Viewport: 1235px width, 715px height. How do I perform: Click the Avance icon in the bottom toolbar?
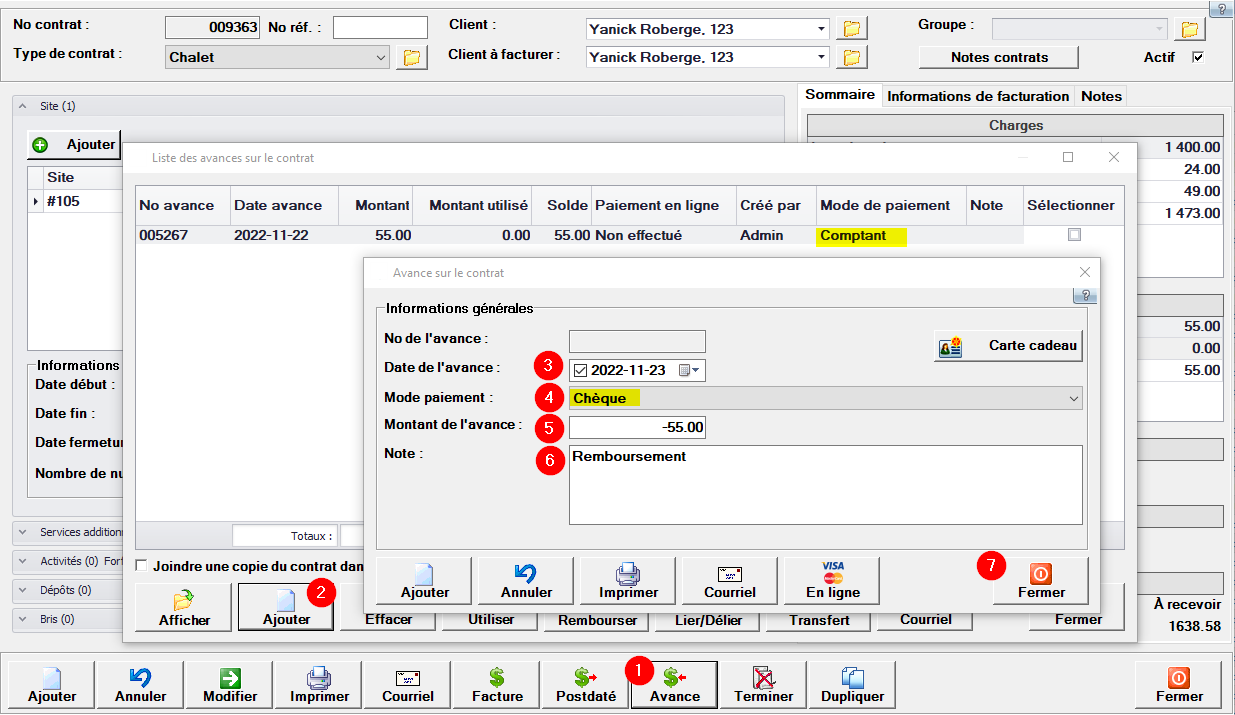675,685
